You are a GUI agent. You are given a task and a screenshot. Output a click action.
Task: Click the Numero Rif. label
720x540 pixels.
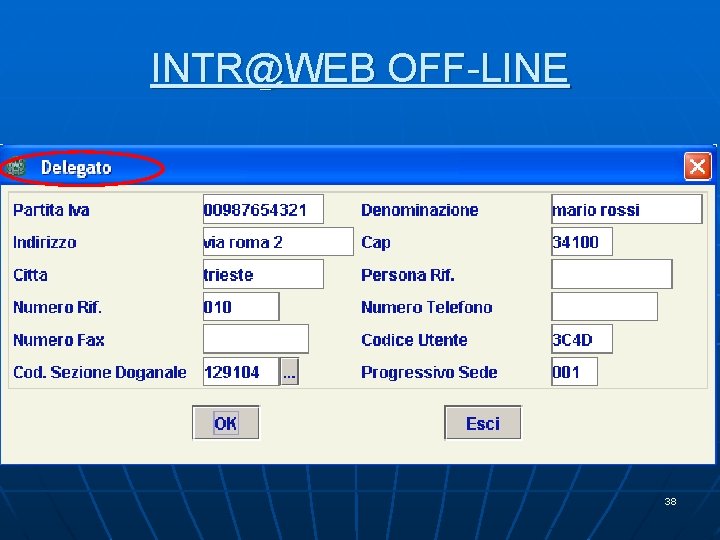click(x=57, y=307)
